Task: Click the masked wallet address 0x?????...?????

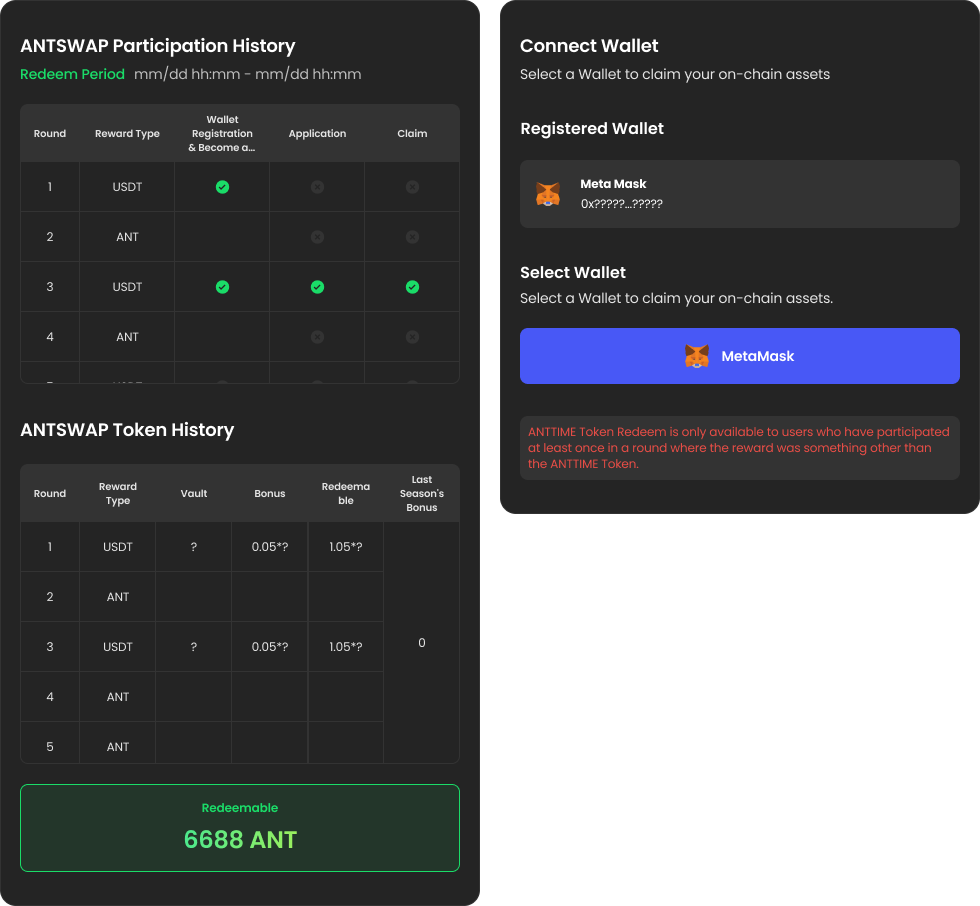Action: 621,204
